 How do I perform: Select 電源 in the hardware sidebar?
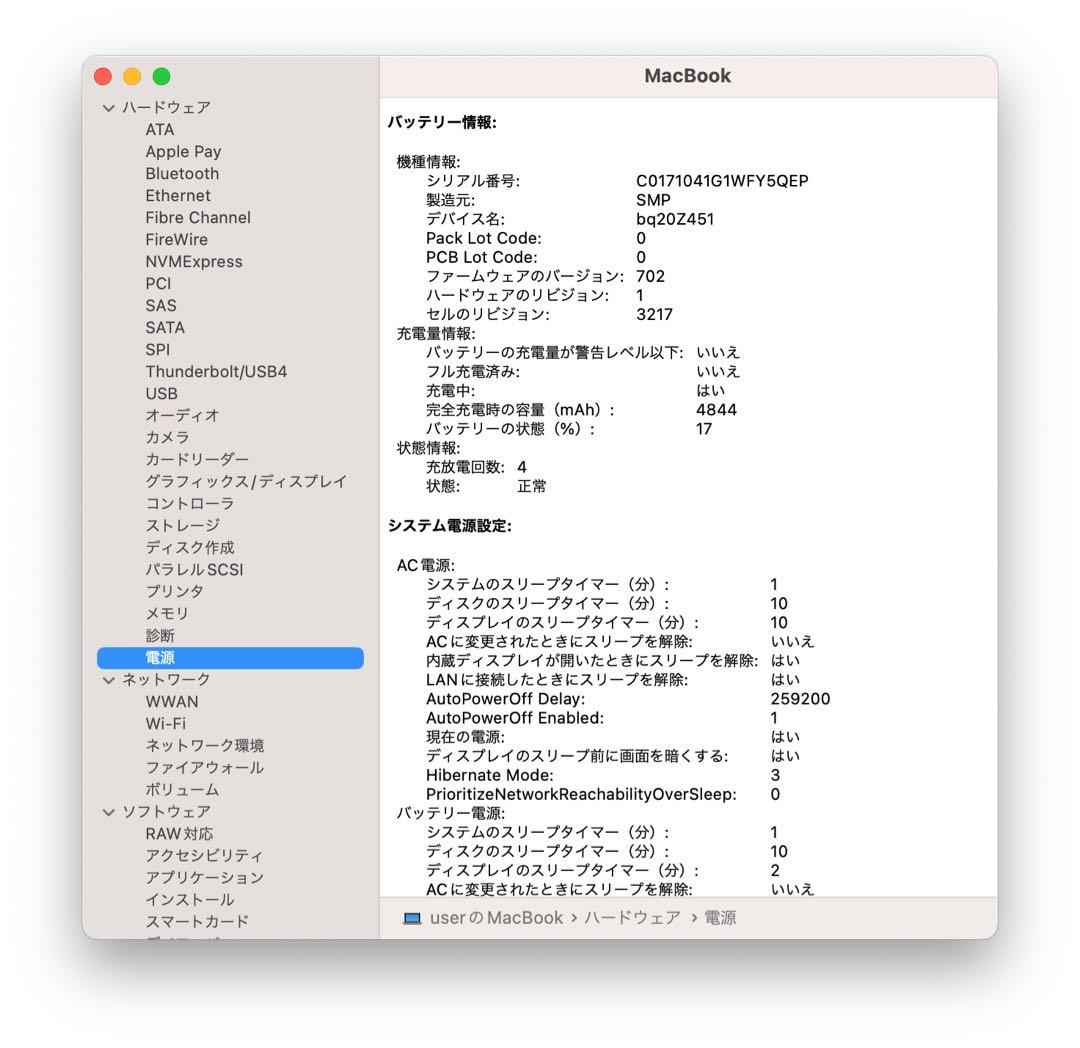(164, 657)
